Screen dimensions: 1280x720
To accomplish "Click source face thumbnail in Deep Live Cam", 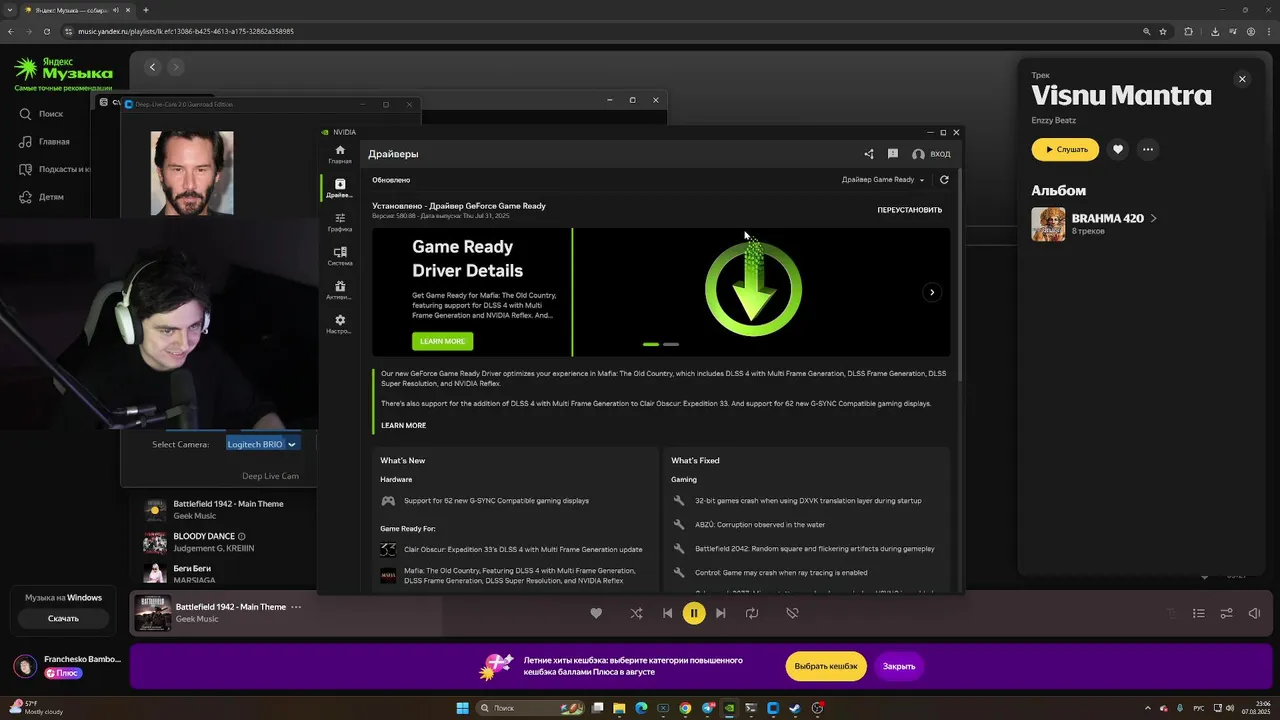I will [x=192, y=173].
